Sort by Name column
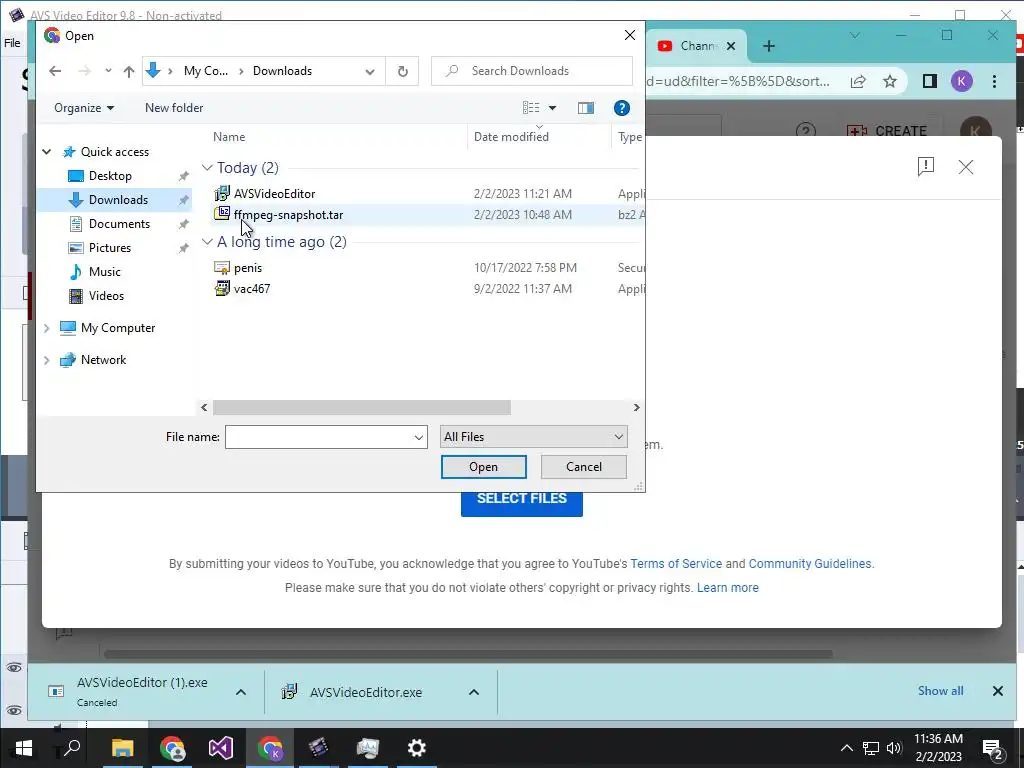Screen dimensions: 1024x768 click(229, 136)
